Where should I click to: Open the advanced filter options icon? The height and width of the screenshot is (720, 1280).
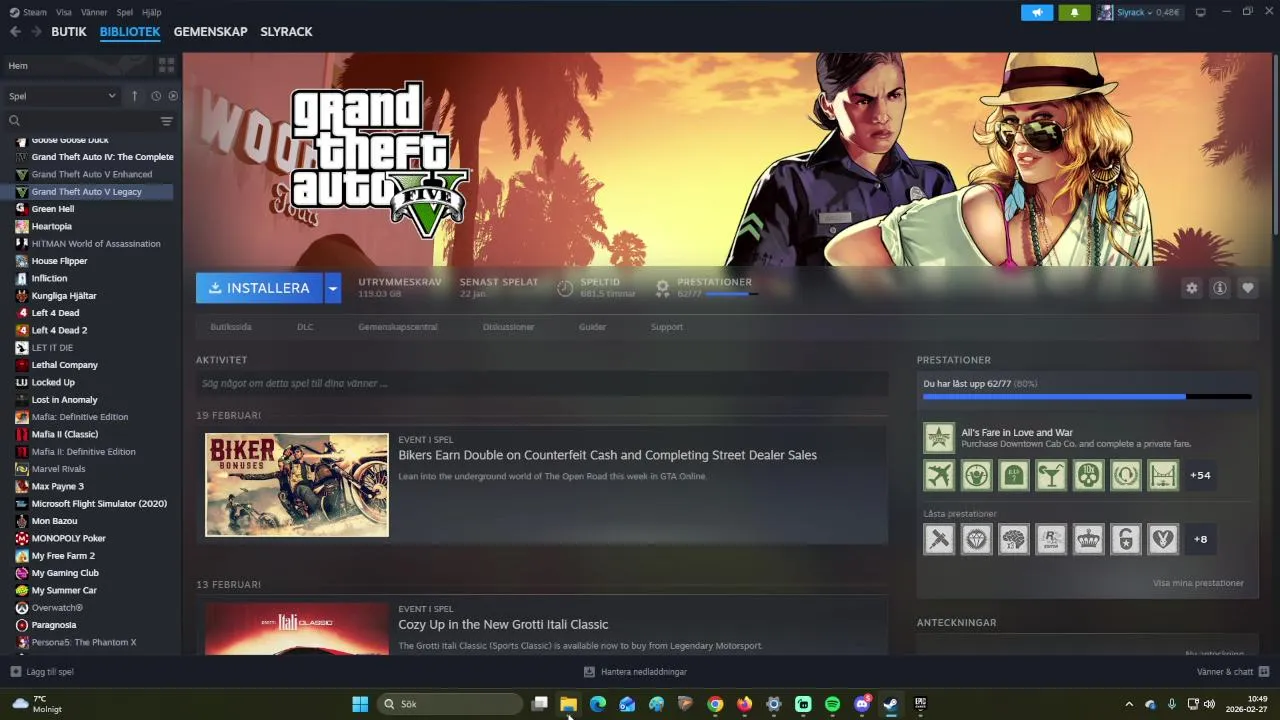click(167, 121)
